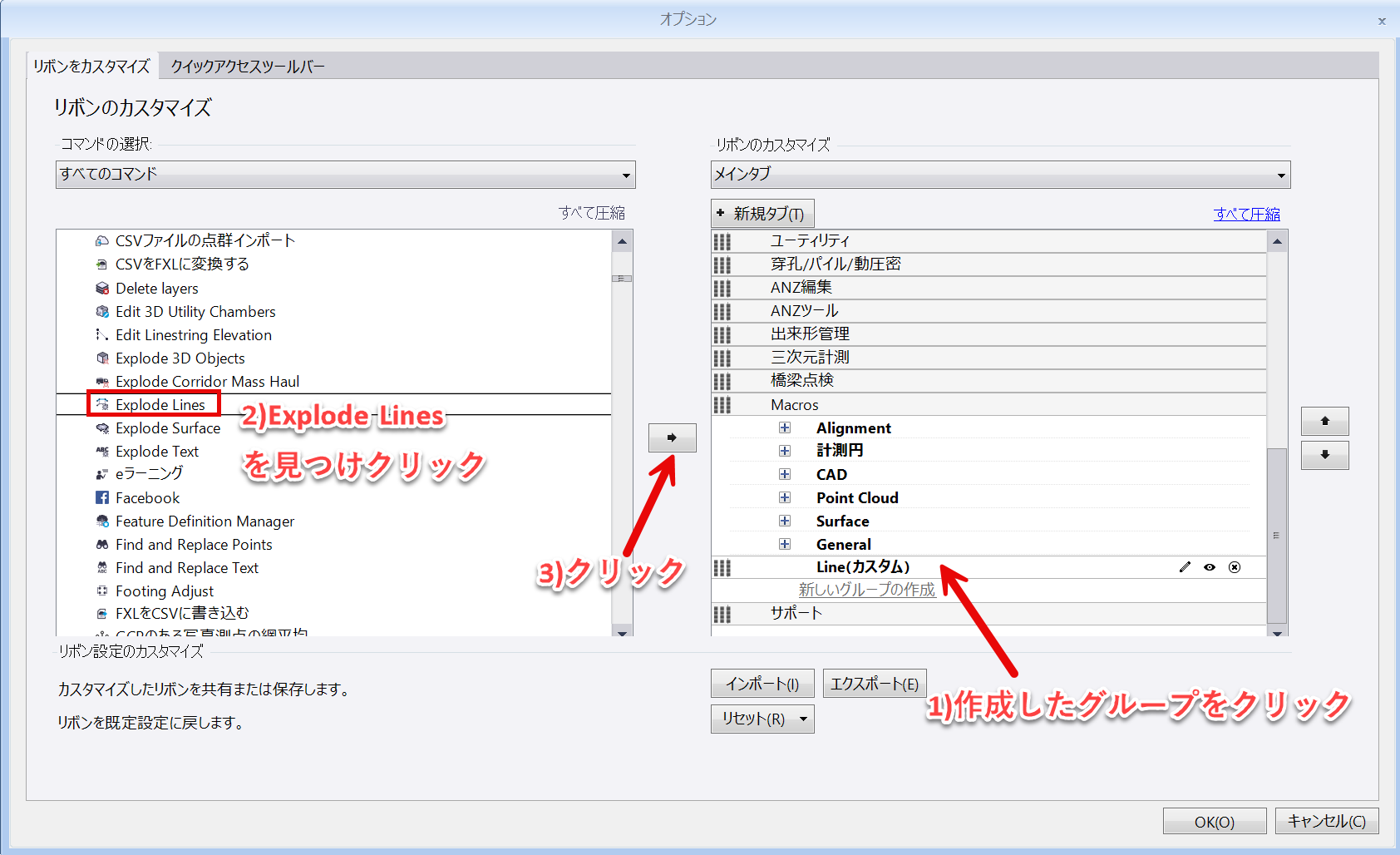Click the Explode Corridor Mass Haul icon

[x=102, y=382]
